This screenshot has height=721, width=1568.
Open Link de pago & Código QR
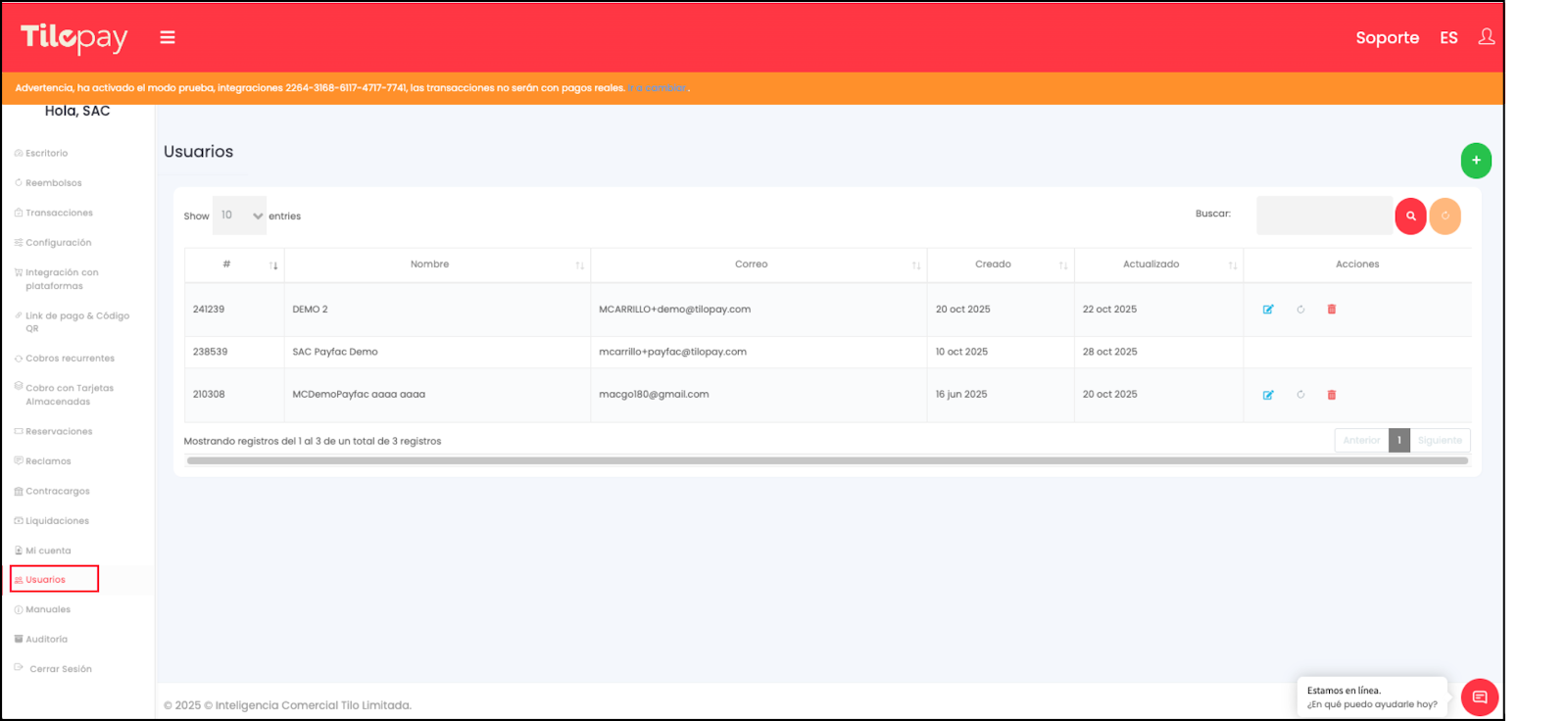click(x=72, y=322)
